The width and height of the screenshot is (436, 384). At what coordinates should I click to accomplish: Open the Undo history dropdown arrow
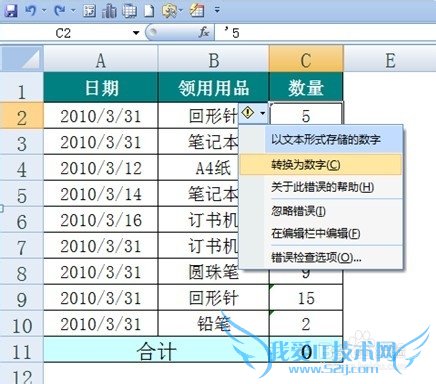(x=44, y=11)
